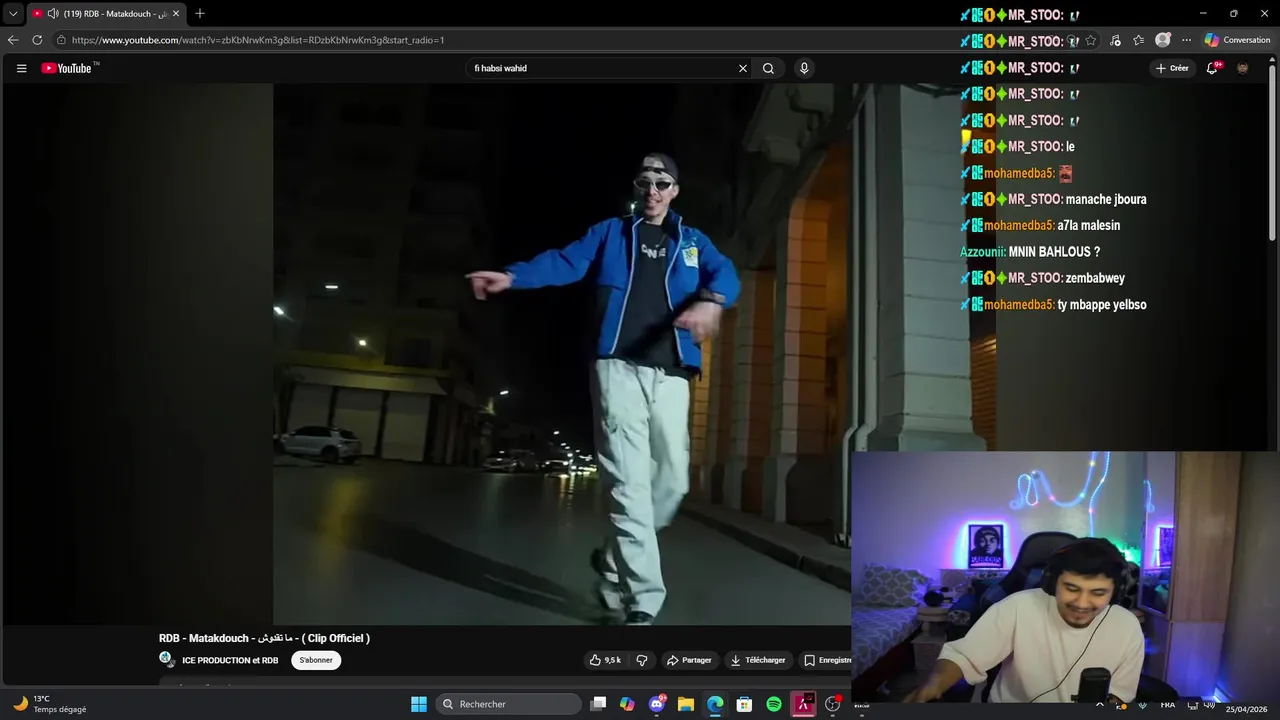Open Microsoft Store from the taskbar
Viewport: 1280px width, 720px height.
[744, 704]
